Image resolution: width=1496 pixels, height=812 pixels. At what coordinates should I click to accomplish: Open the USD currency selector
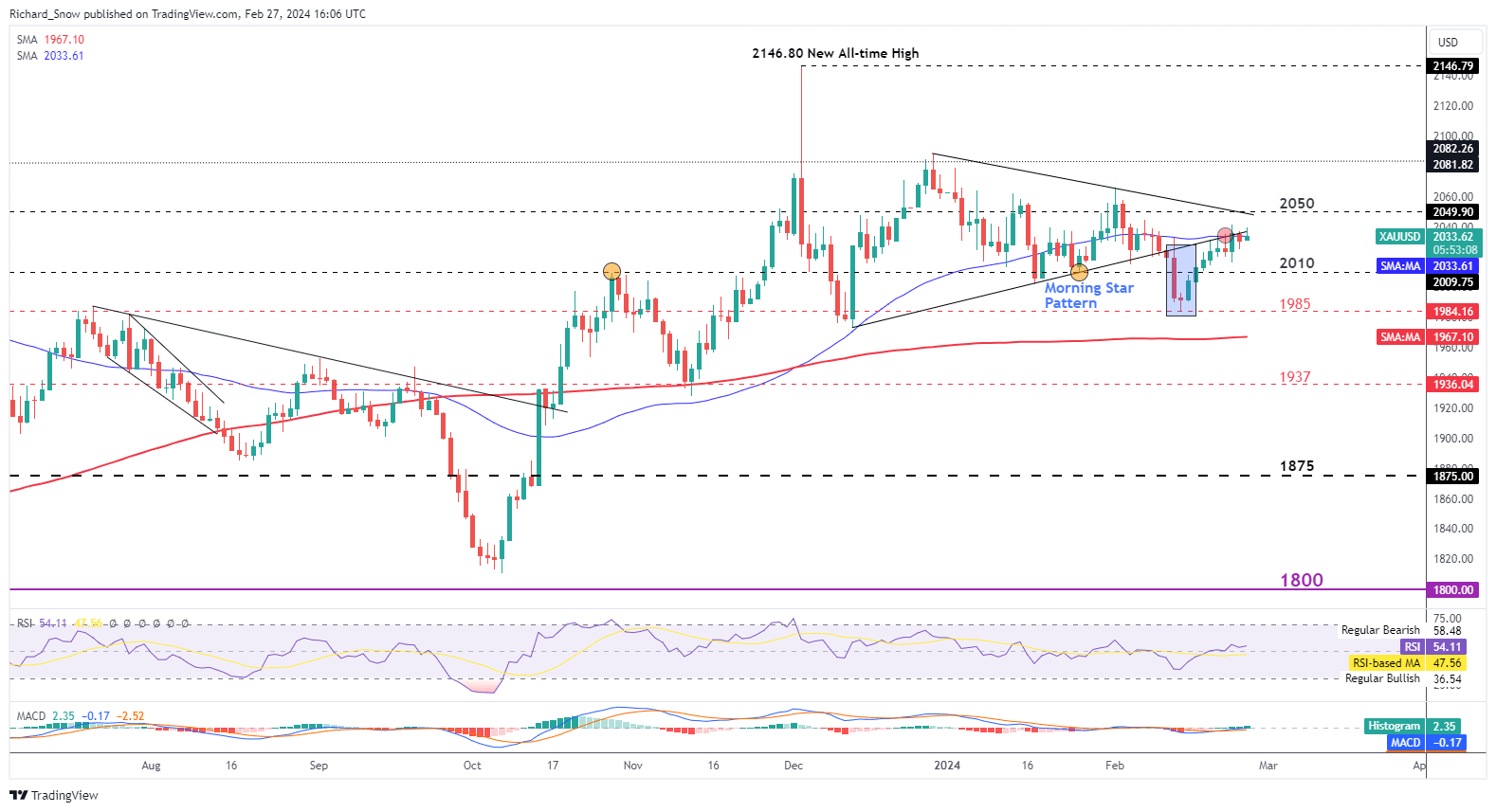(1448, 42)
